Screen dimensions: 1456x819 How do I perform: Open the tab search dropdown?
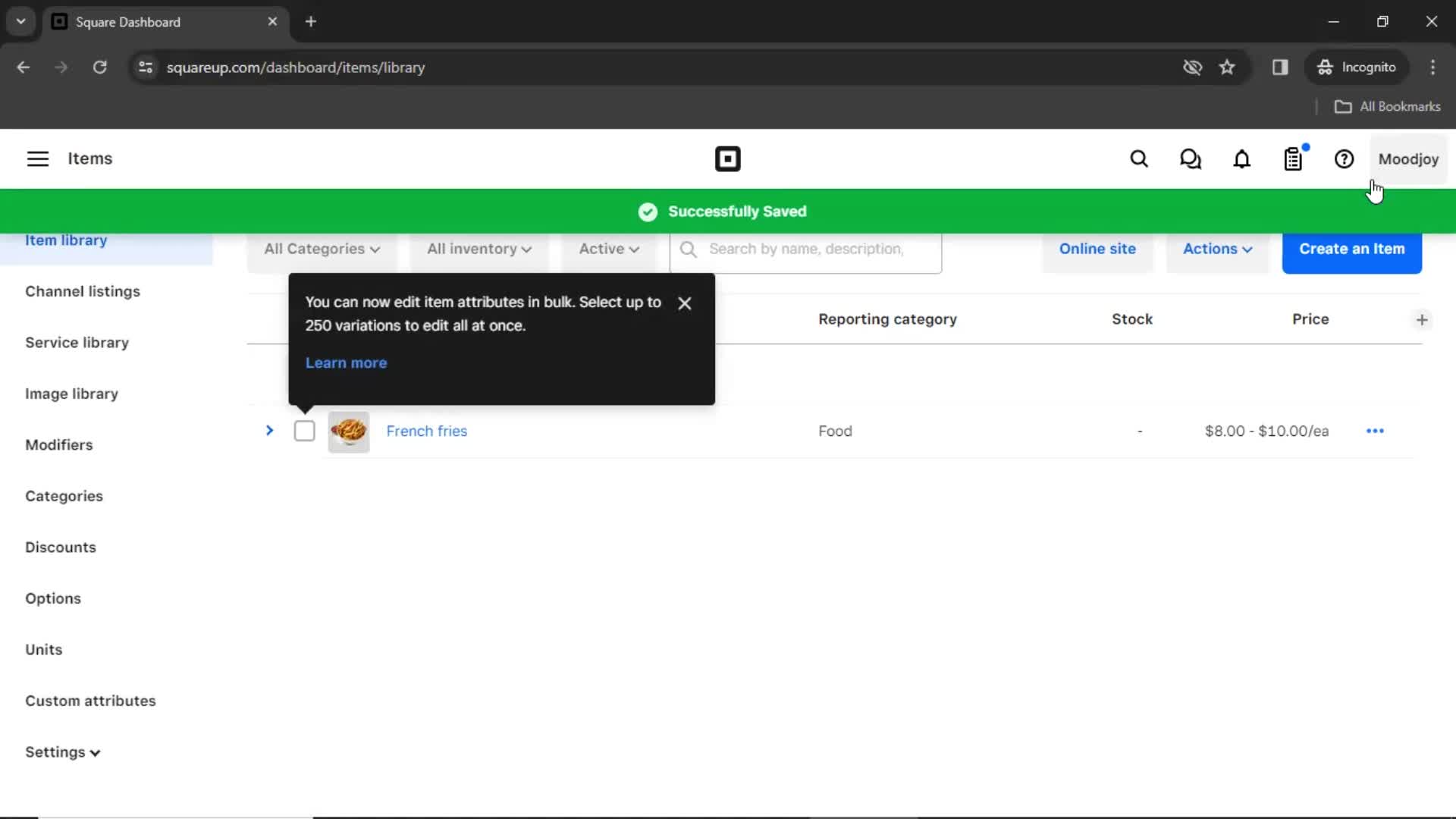point(21,22)
